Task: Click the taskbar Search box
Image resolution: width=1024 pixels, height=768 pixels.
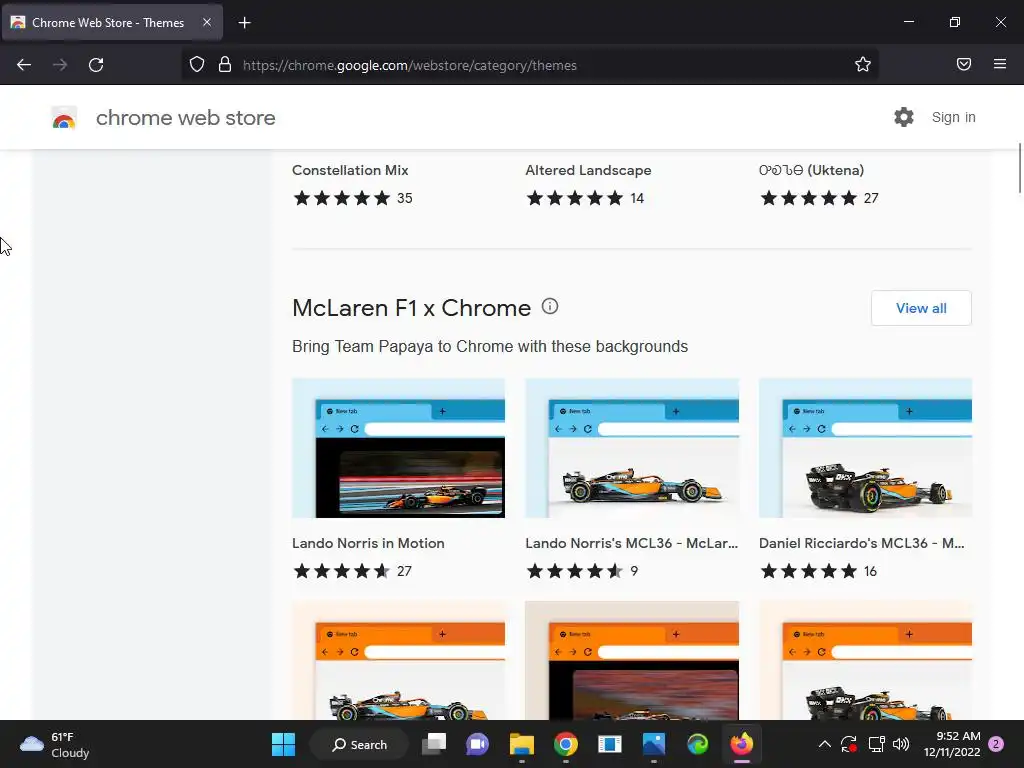Action: tap(360, 744)
